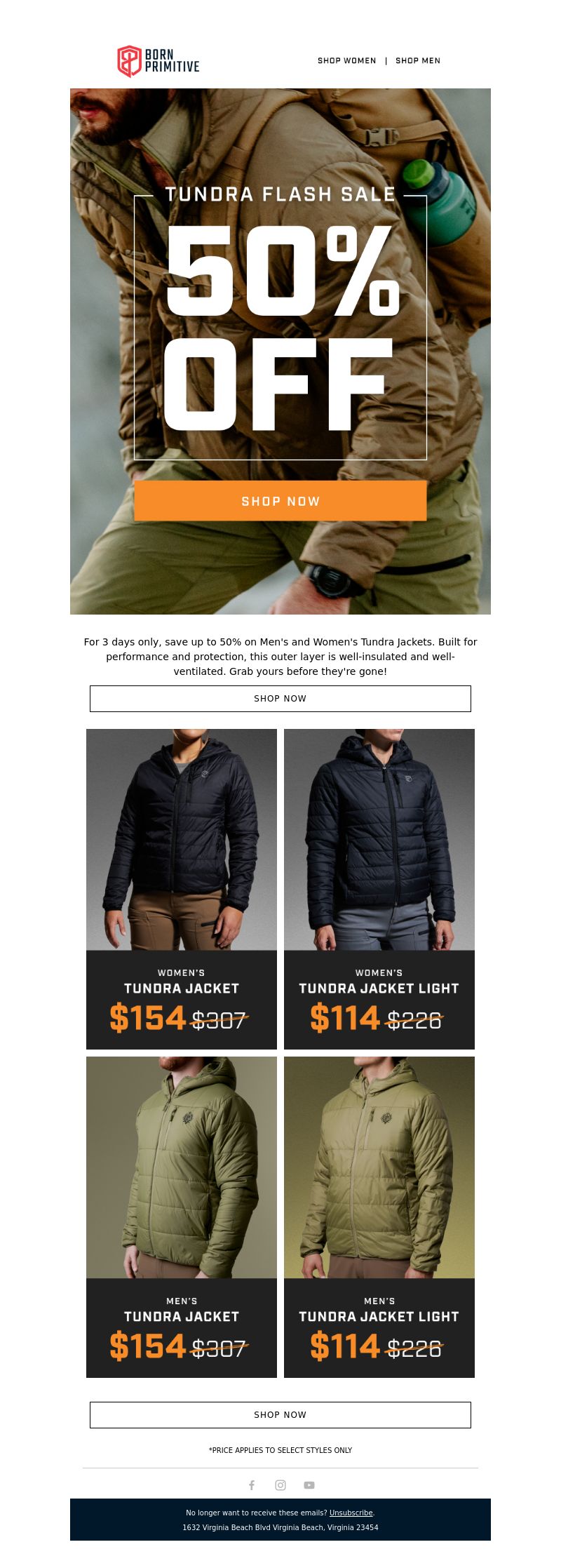This screenshot has height=1568, width=561.
Task: Select Women's Tundra Jacket $154 price label
Action: [x=148, y=1018]
